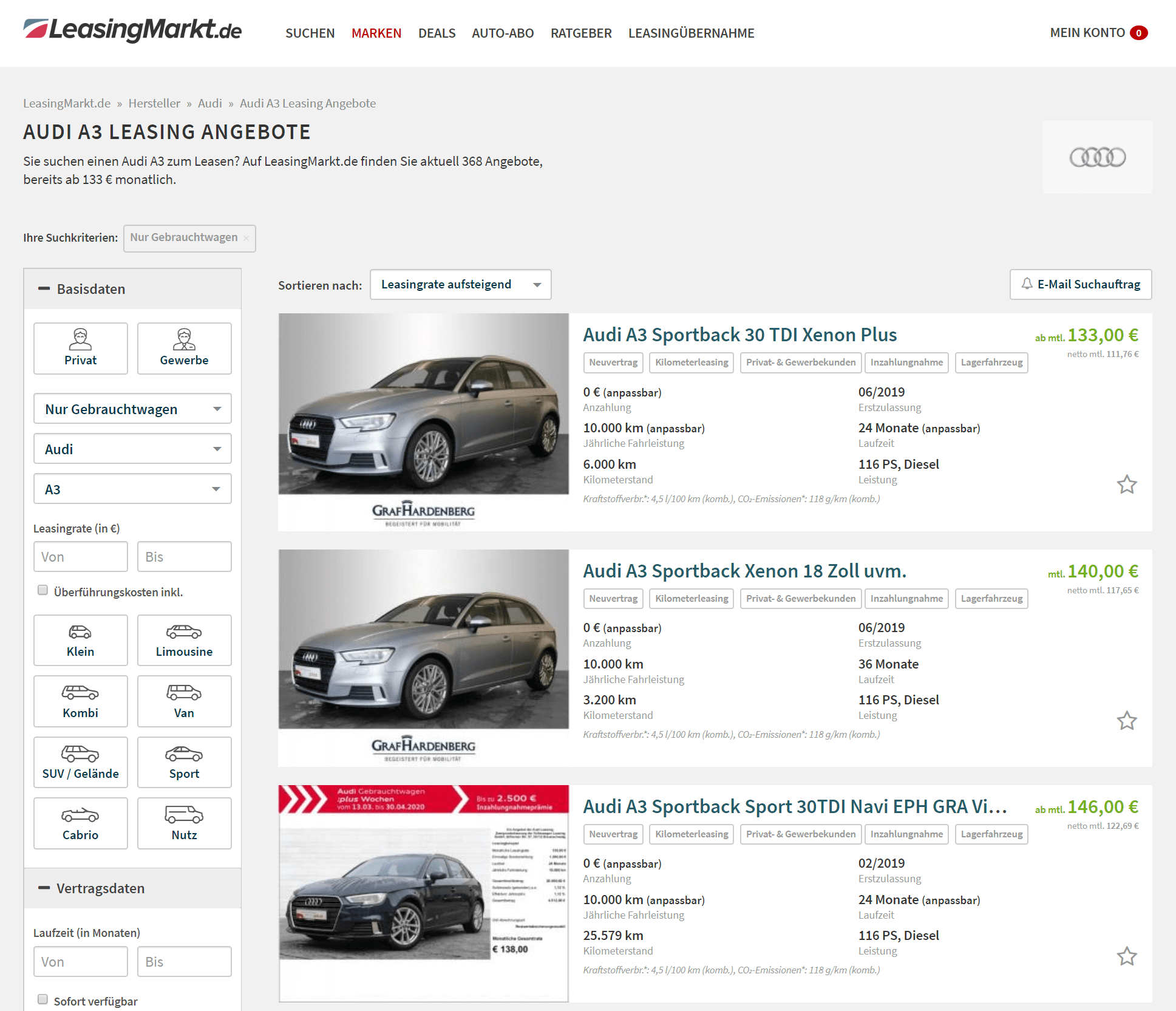Click the 'ab mtl. 133,00 €' price
Image resolution: width=1176 pixels, height=1011 pixels.
coord(1087,335)
